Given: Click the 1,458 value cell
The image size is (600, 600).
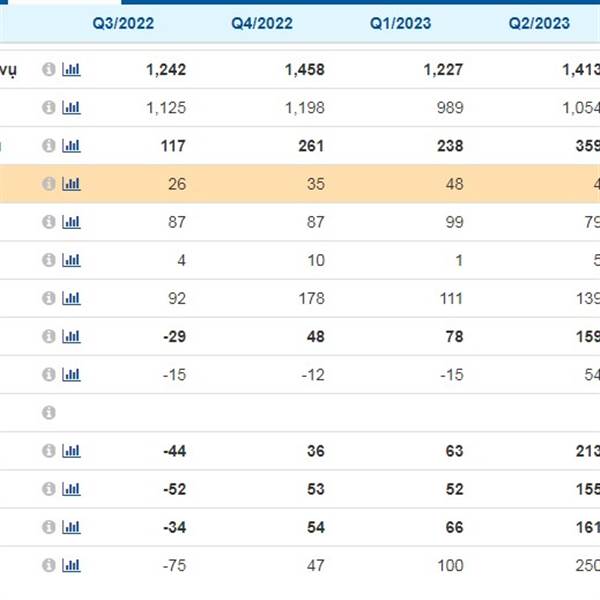Looking at the screenshot, I should [305, 70].
